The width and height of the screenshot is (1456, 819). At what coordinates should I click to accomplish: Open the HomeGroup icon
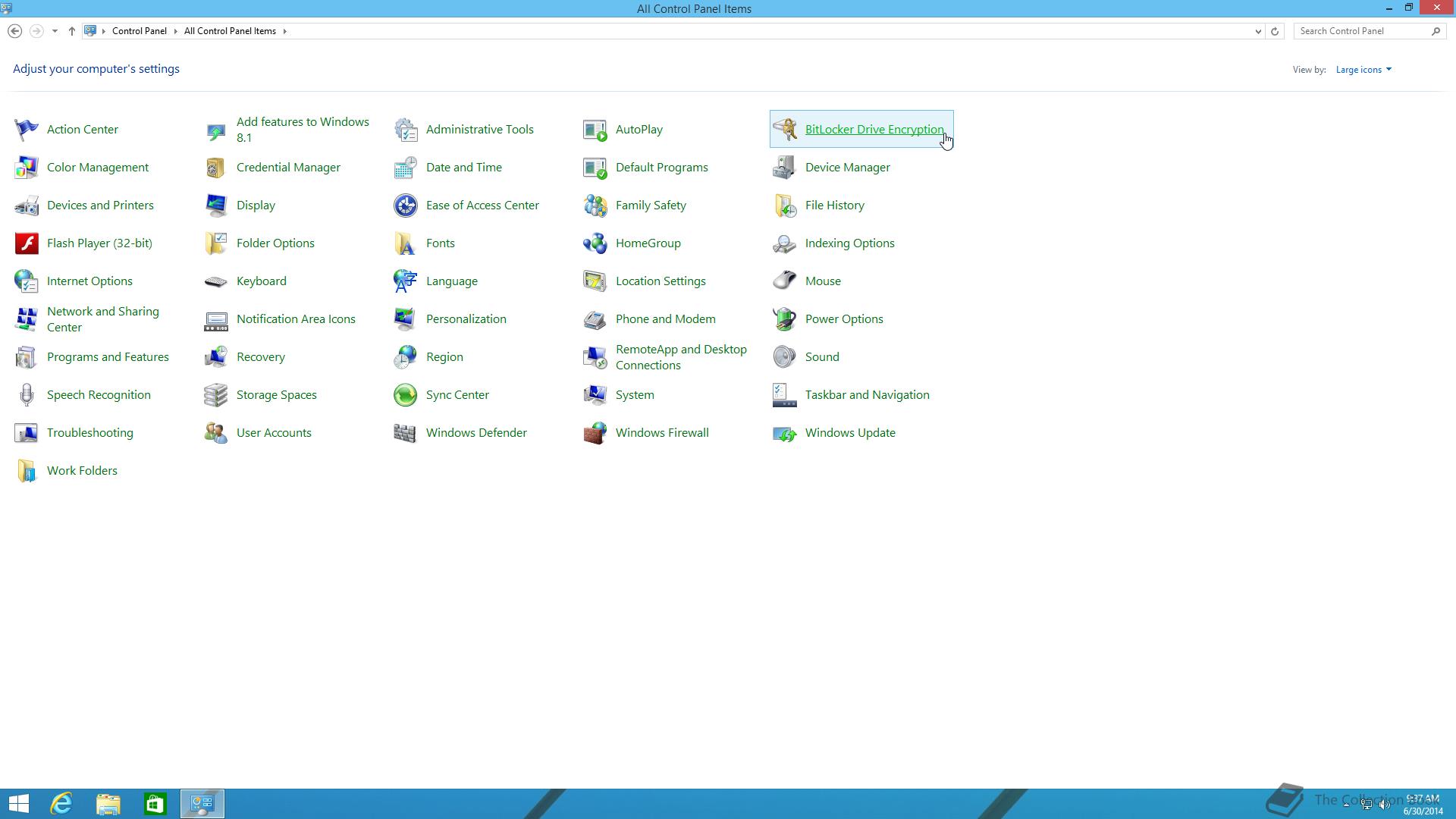click(x=595, y=243)
